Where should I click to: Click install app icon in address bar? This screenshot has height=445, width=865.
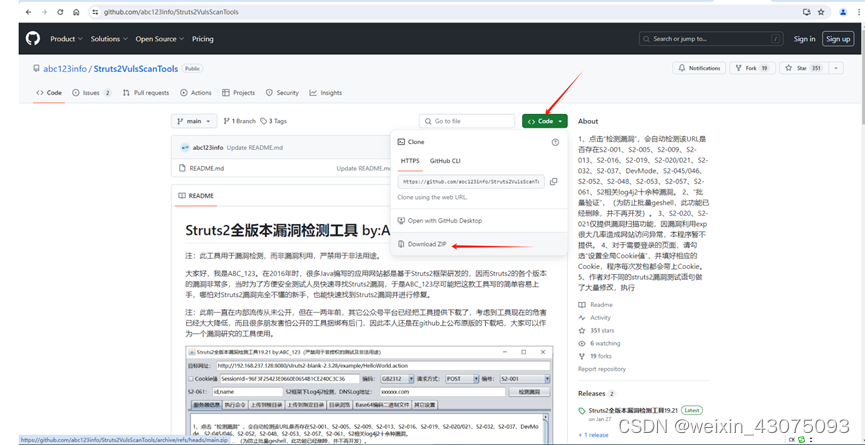[807, 12]
